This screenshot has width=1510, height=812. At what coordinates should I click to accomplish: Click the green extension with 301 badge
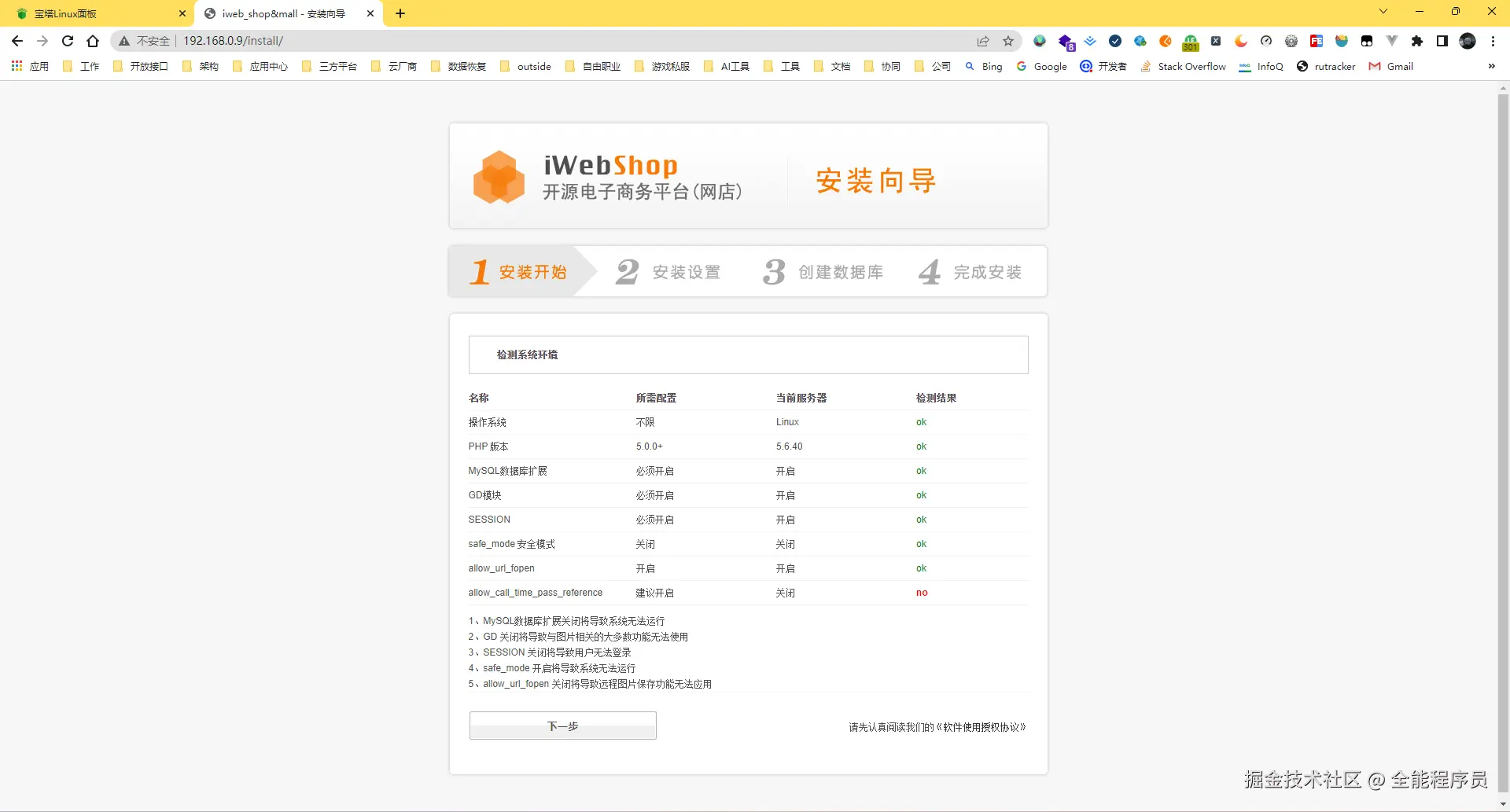[1191, 42]
